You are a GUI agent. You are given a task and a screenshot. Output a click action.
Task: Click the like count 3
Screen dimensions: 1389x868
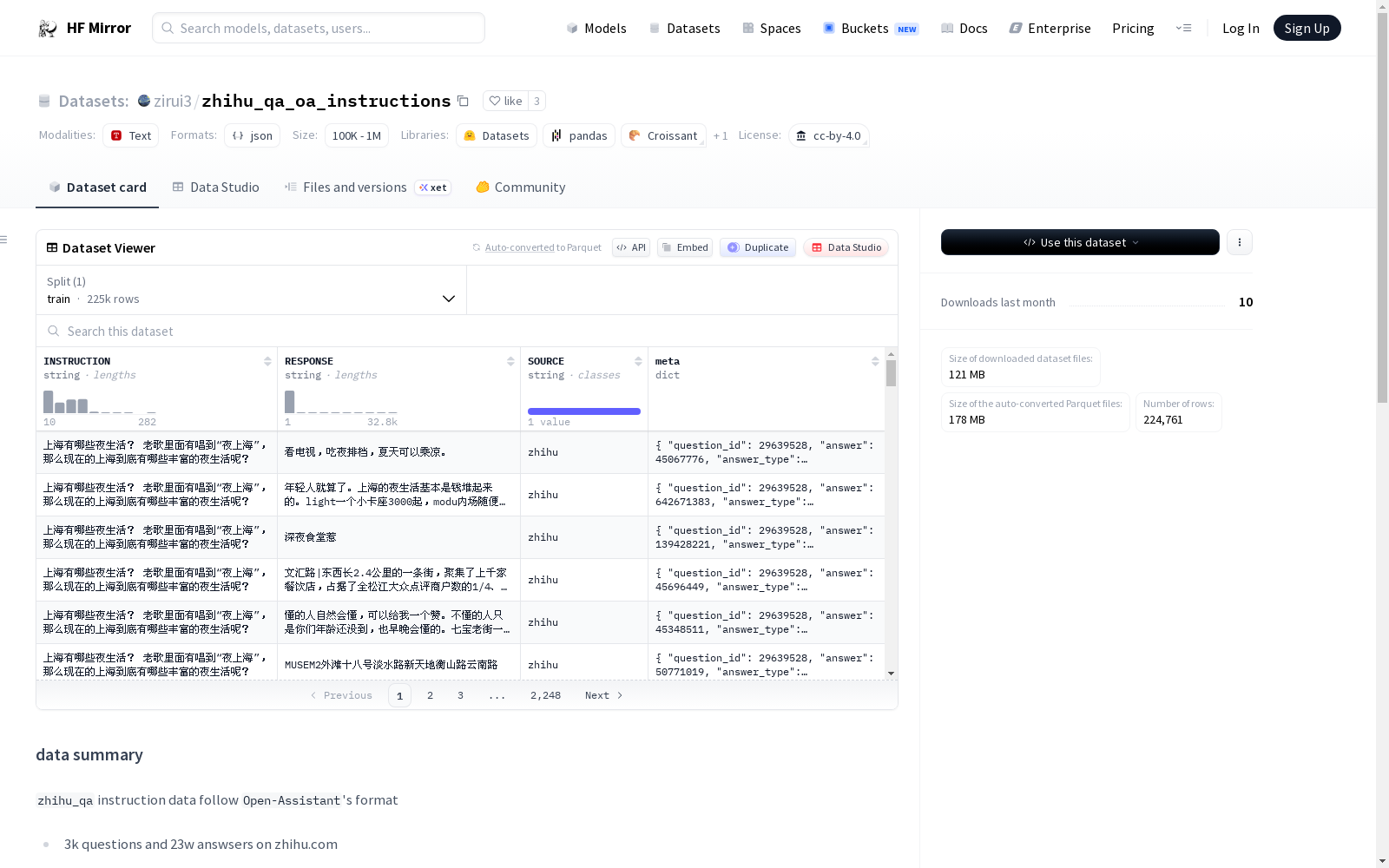tap(537, 101)
